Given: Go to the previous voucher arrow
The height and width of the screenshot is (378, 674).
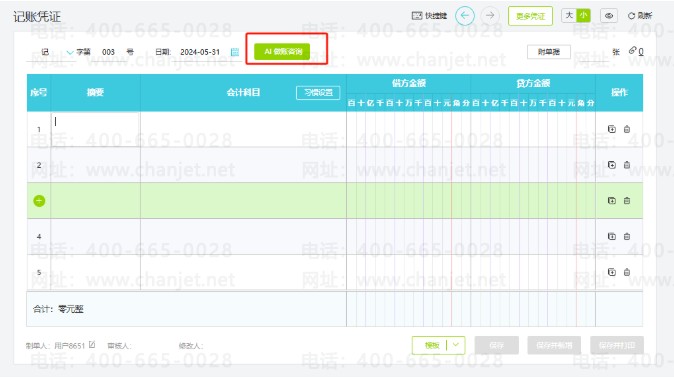Looking at the screenshot, I should pyautogui.click(x=465, y=16).
